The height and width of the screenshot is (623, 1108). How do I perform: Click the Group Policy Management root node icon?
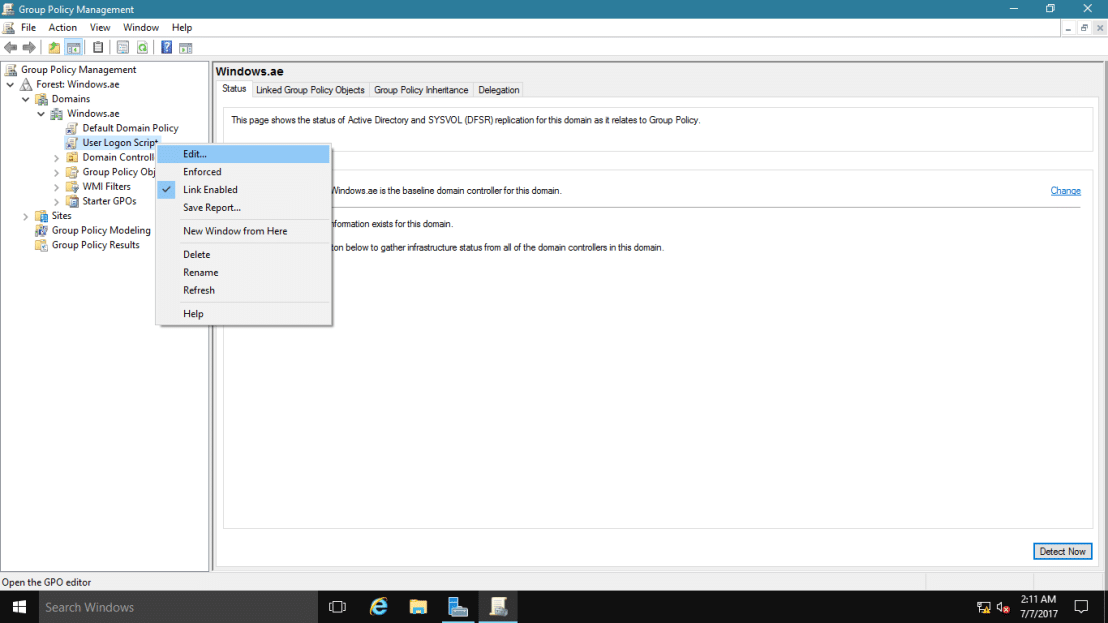[11, 69]
